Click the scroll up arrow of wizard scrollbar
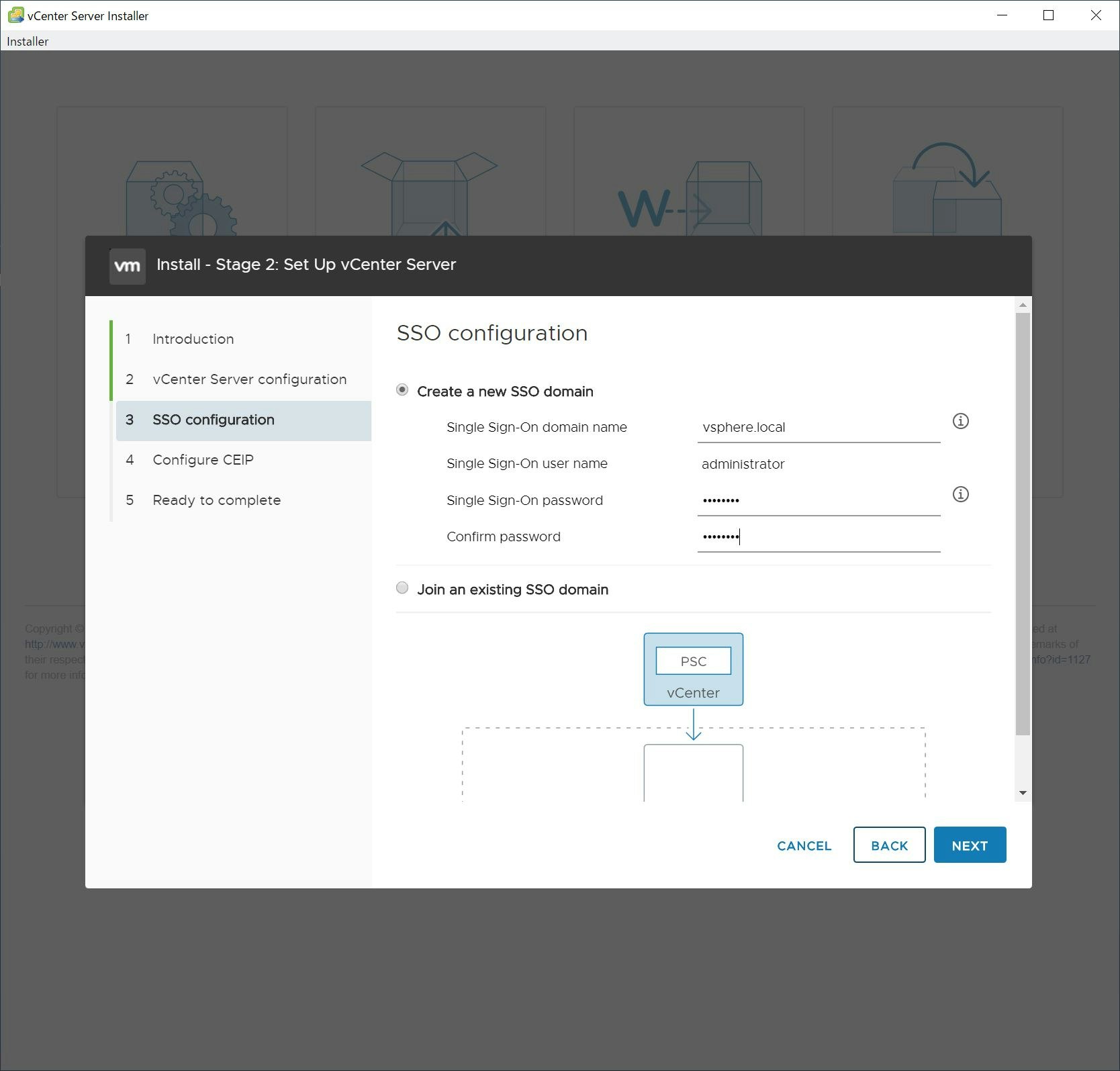Image resolution: width=1120 pixels, height=1071 pixels. [x=1023, y=306]
